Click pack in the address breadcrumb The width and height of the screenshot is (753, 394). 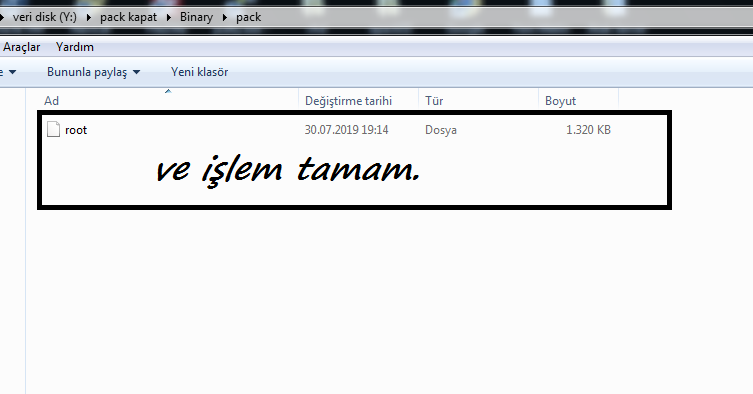[x=248, y=17]
